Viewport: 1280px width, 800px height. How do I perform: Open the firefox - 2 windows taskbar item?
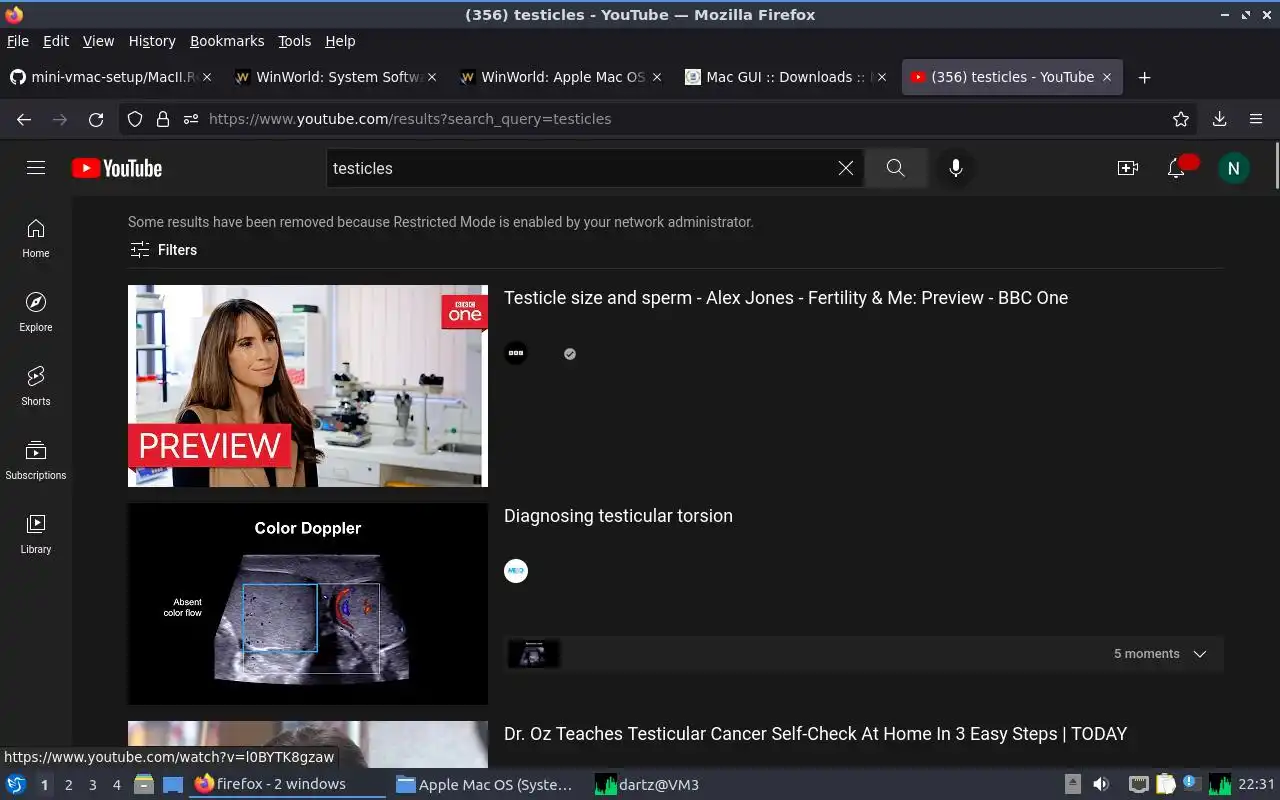pos(289,784)
